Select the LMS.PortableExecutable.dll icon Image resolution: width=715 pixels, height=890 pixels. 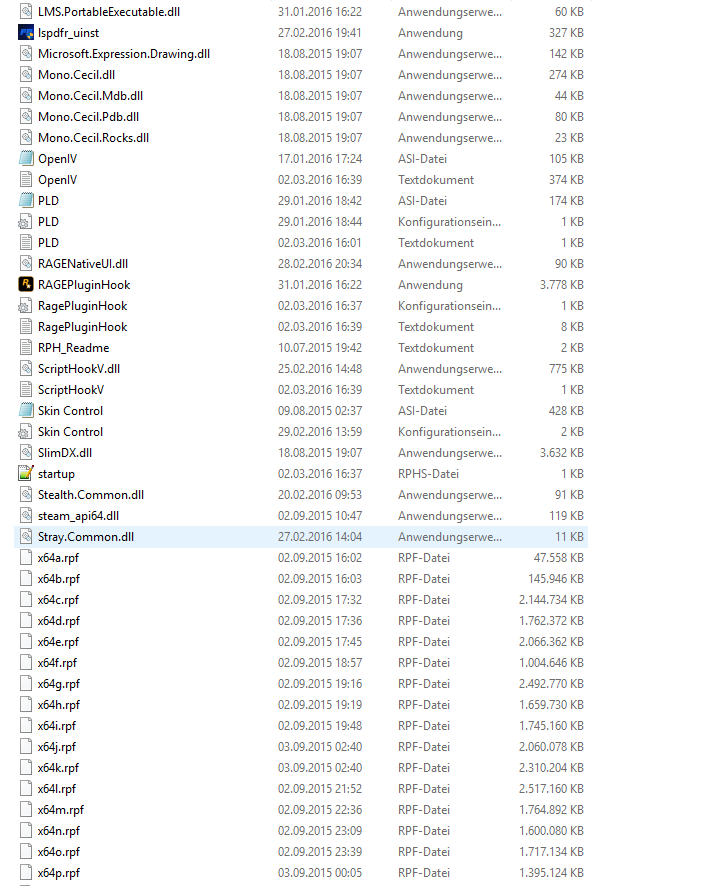coord(26,12)
